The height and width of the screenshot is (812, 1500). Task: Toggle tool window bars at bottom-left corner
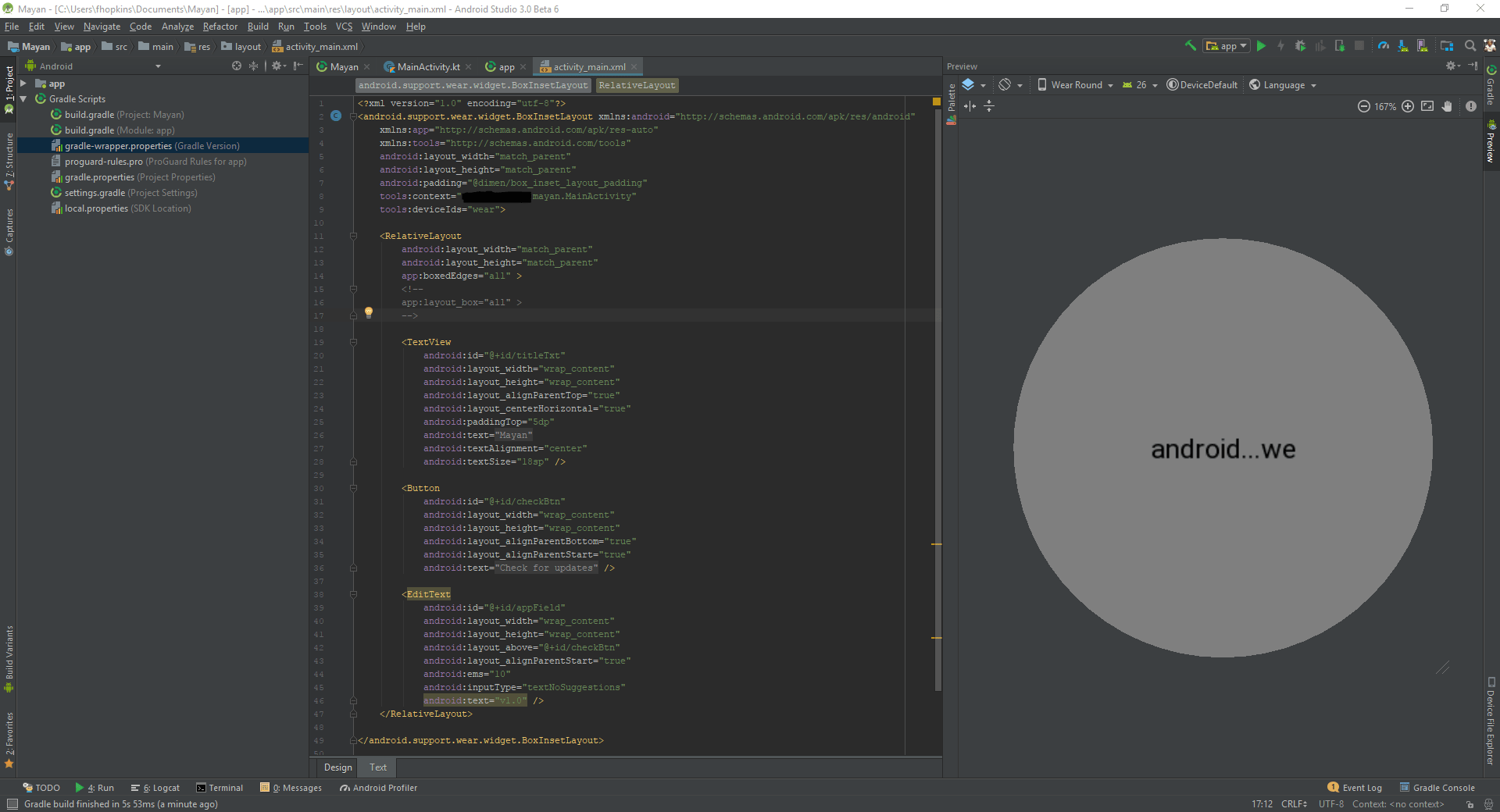12,804
